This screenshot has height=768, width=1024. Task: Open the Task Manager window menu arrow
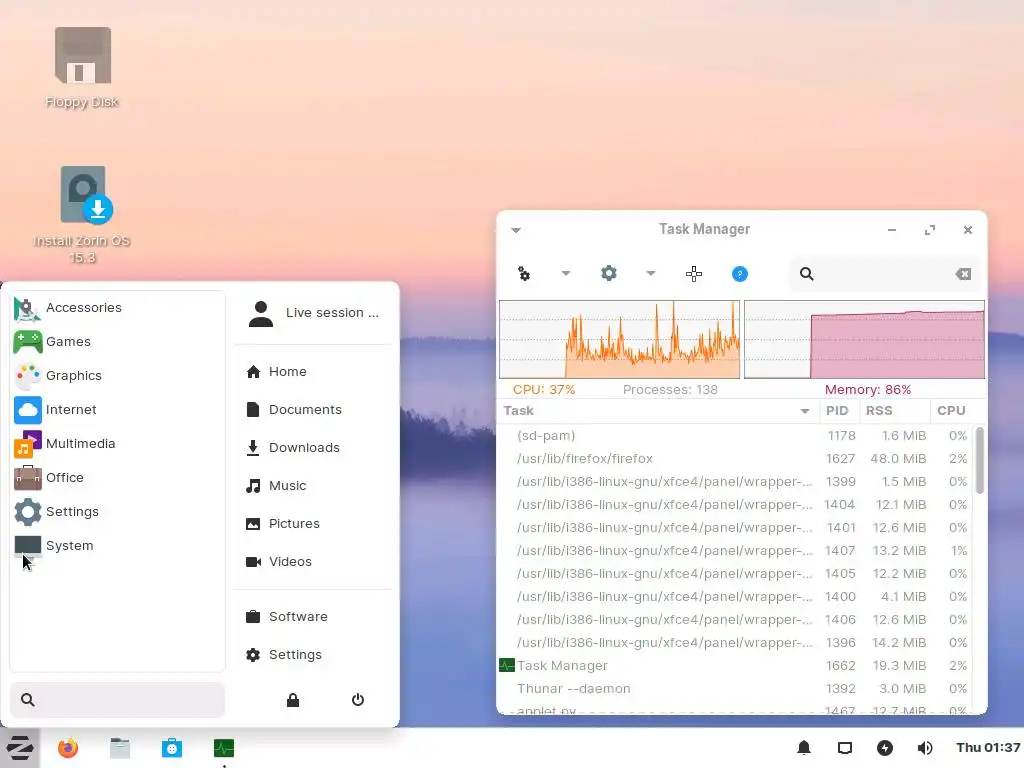point(516,230)
